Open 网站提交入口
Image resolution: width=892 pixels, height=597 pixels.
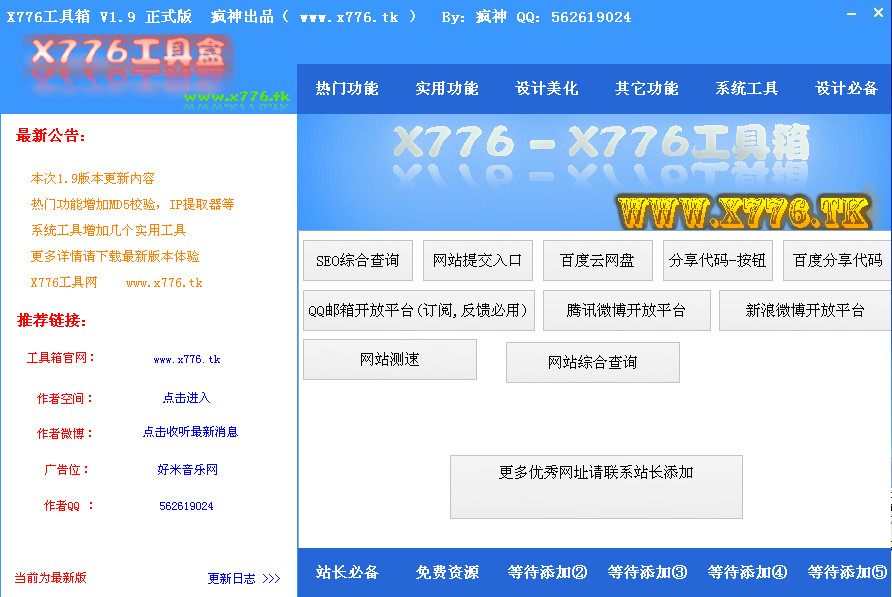(478, 261)
